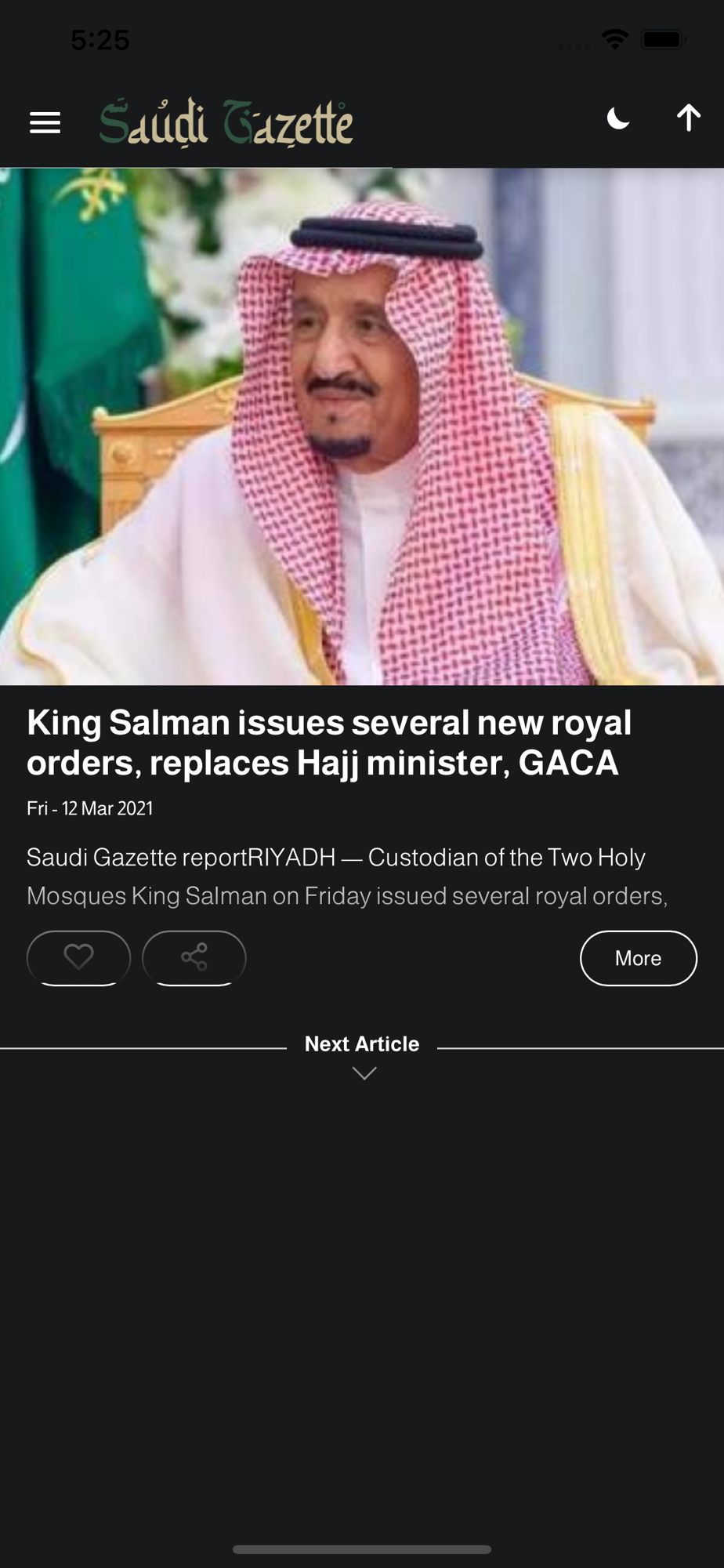Tap the GACA word in headline

(x=569, y=763)
